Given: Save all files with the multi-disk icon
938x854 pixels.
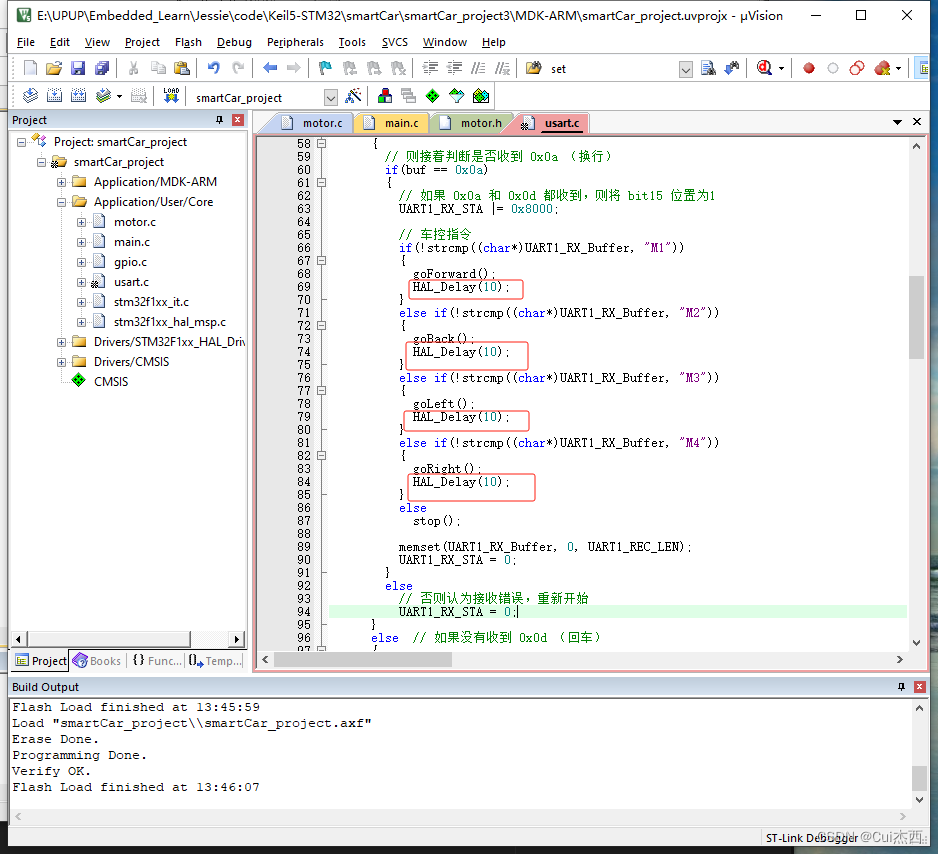Looking at the screenshot, I should (102, 68).
